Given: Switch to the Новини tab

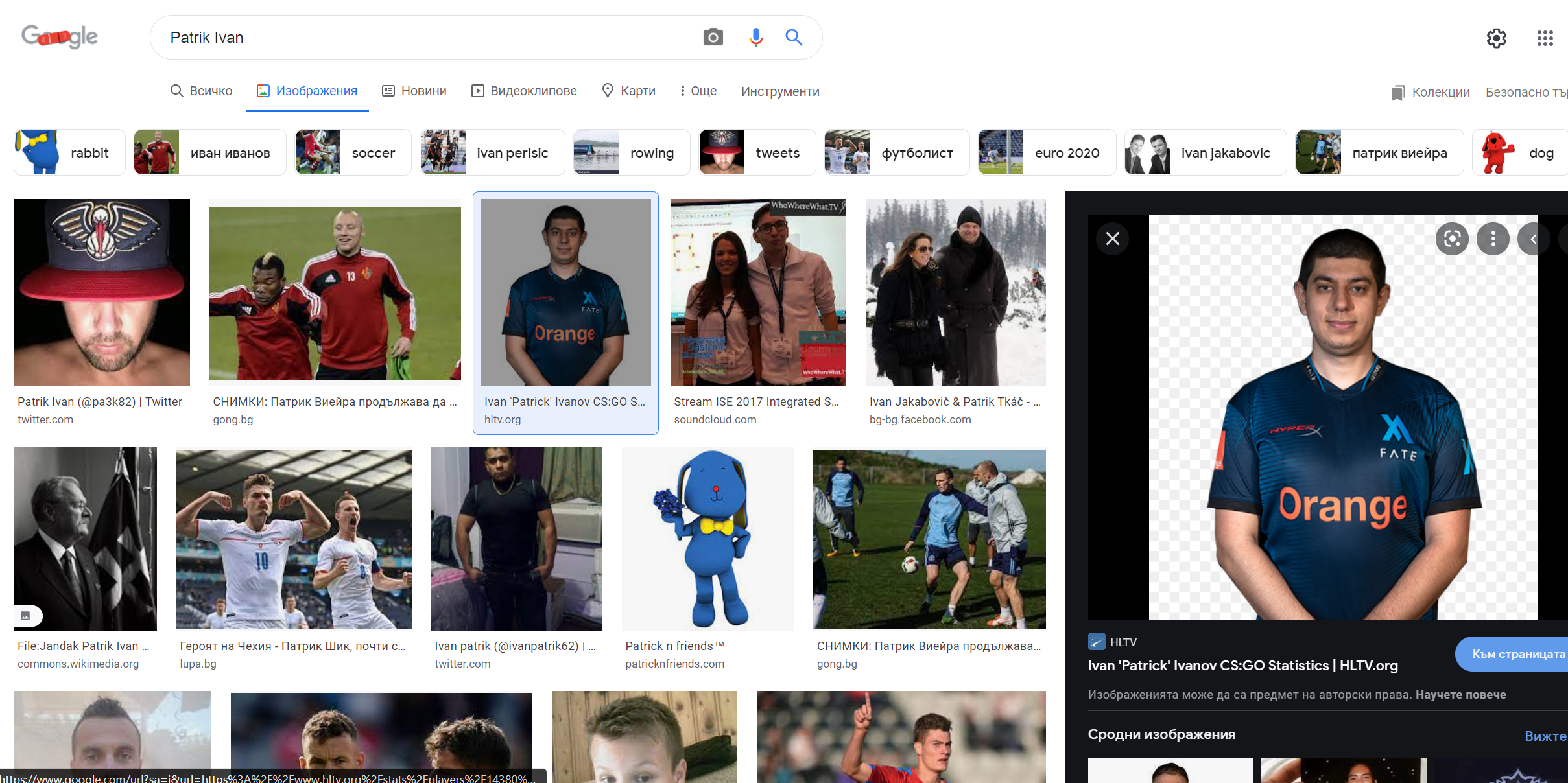Looking at the screenshot, I should (414, 91).
